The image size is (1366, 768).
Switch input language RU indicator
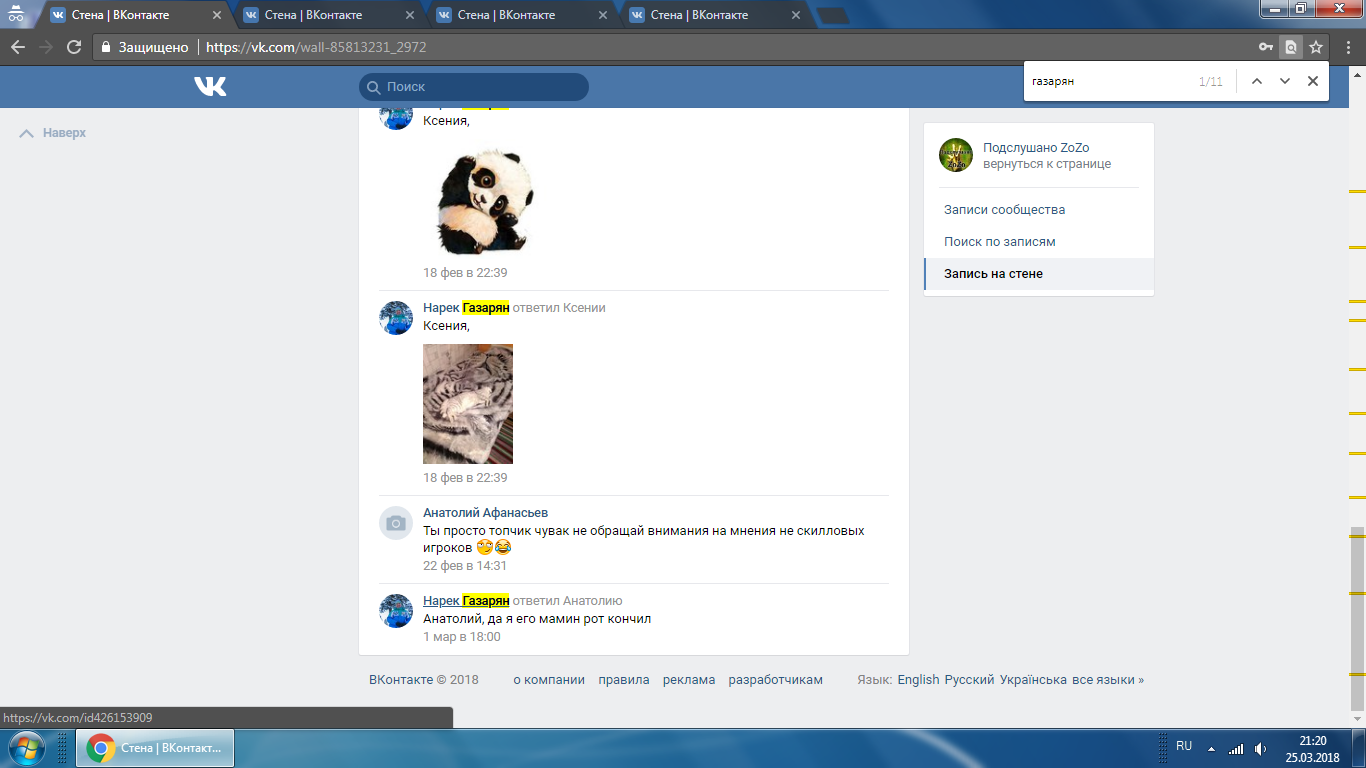tap(1184, 746)
